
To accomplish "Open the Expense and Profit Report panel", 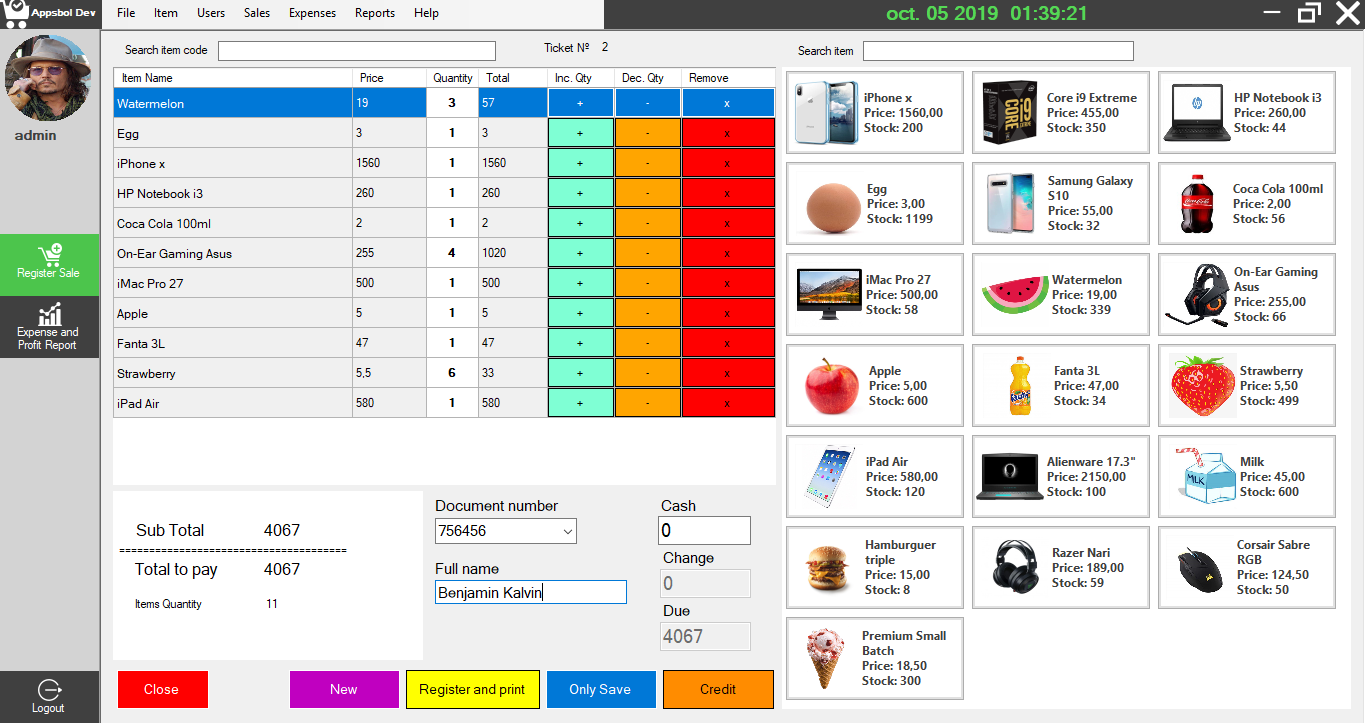I will (x=49, y=327).
